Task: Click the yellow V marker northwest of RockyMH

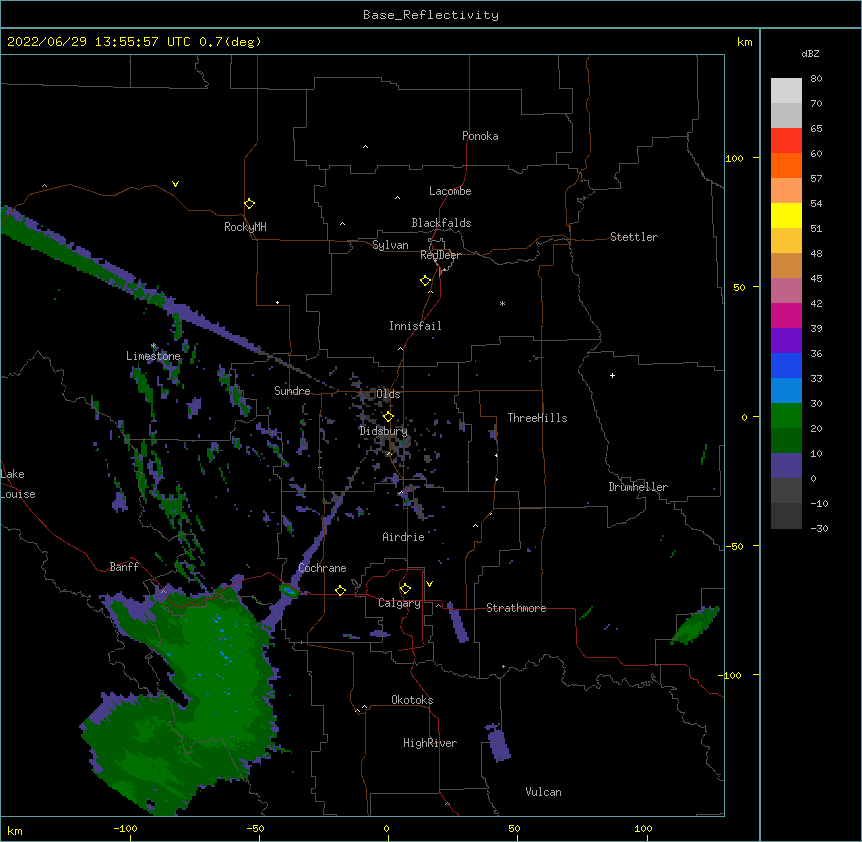Action: pos(175,184)
